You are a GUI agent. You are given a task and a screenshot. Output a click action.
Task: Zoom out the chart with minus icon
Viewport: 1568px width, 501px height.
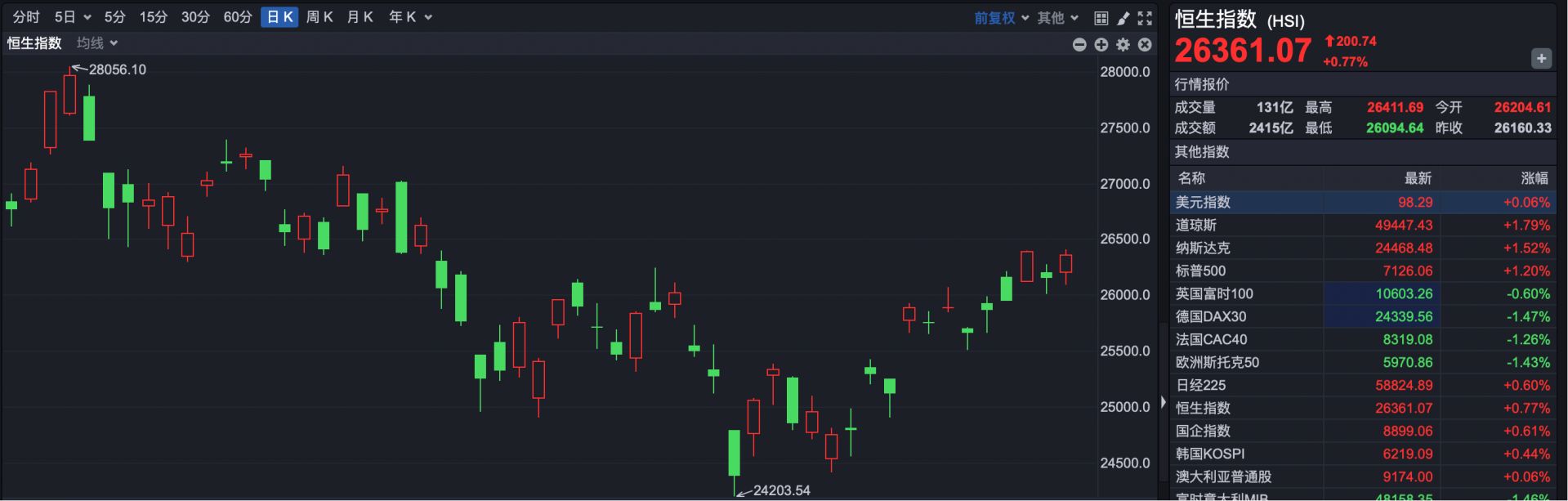pyautogui.click(x=1079, y=45)
